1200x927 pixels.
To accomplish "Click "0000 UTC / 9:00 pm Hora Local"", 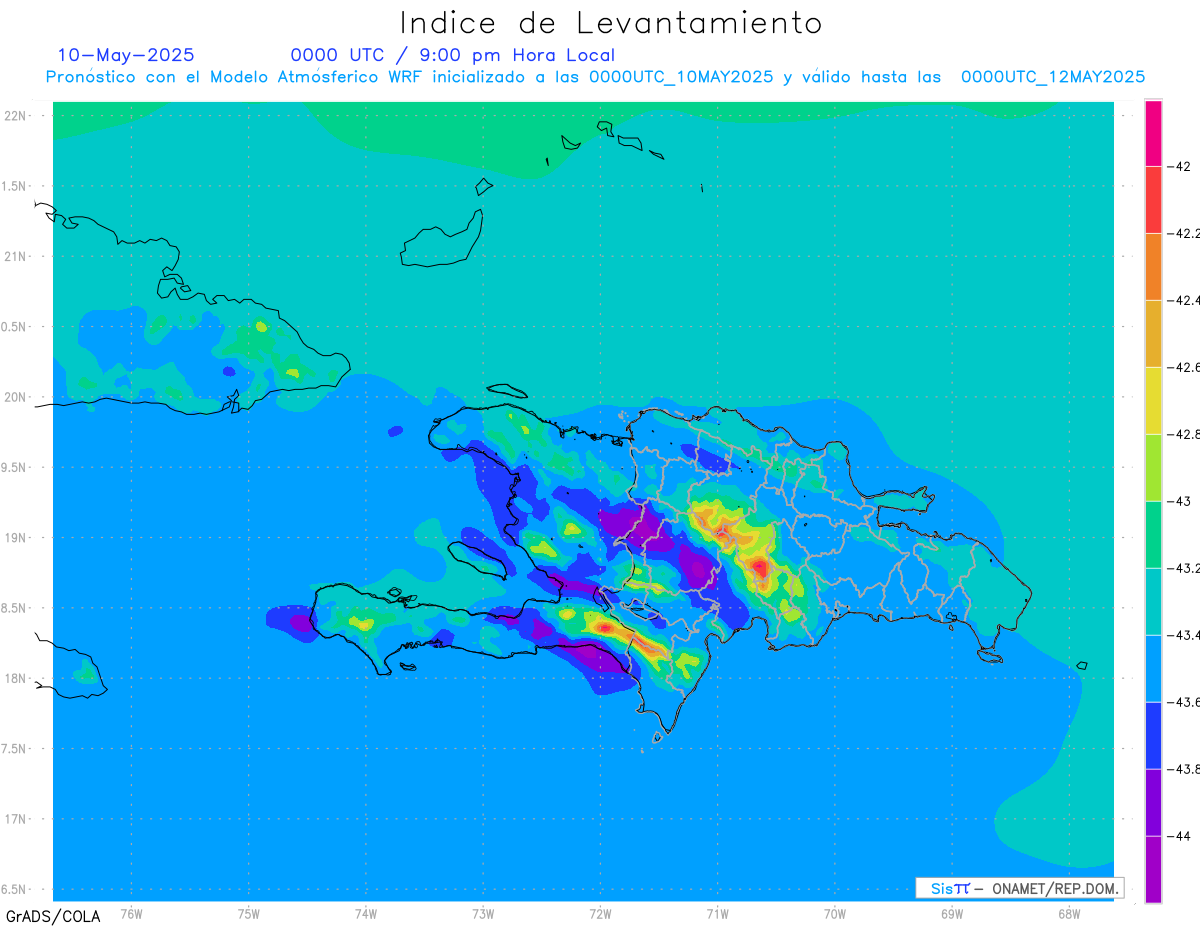I will [453, 56].
